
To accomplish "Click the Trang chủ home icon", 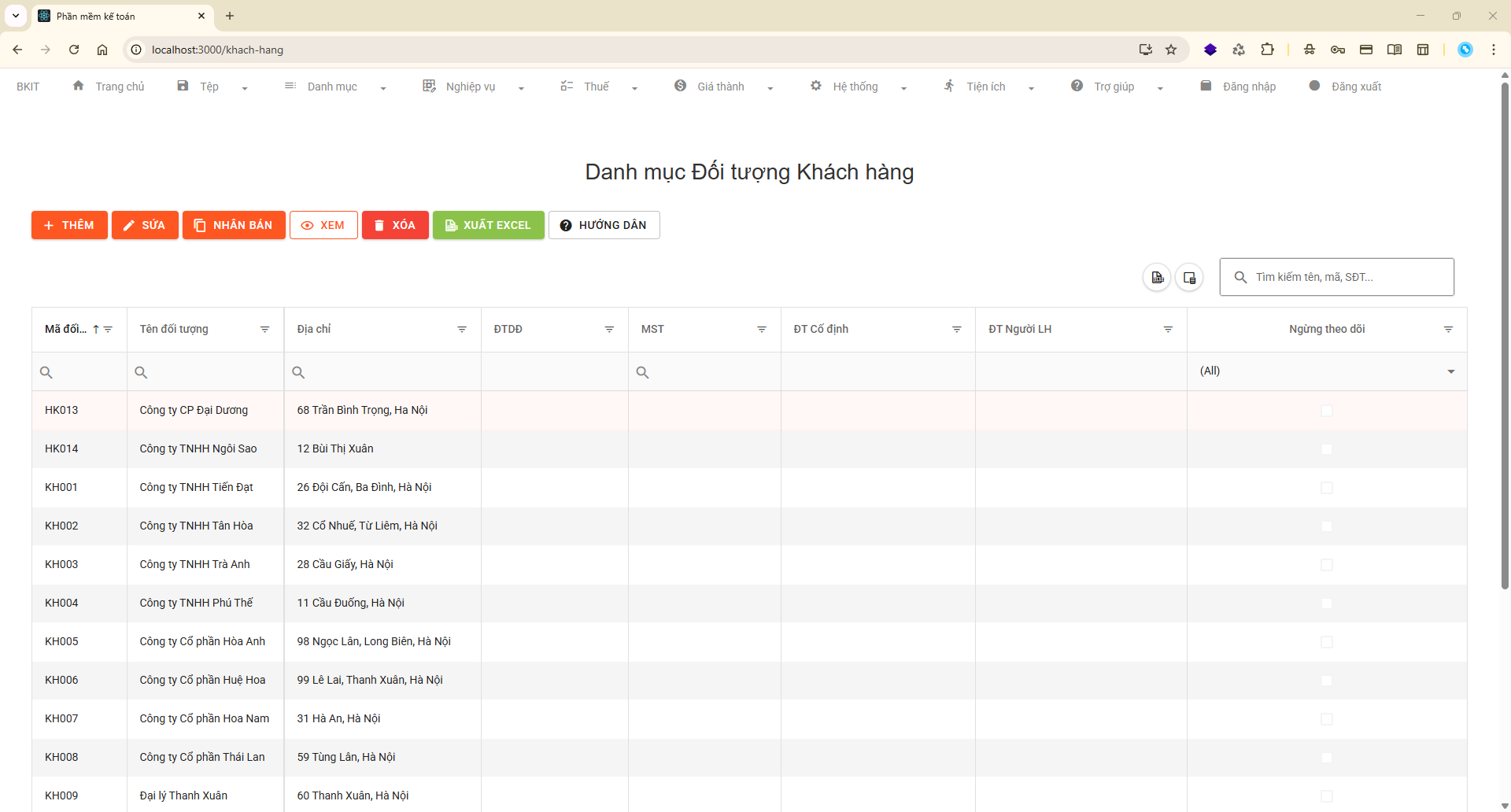I will [x=78, y=86].
